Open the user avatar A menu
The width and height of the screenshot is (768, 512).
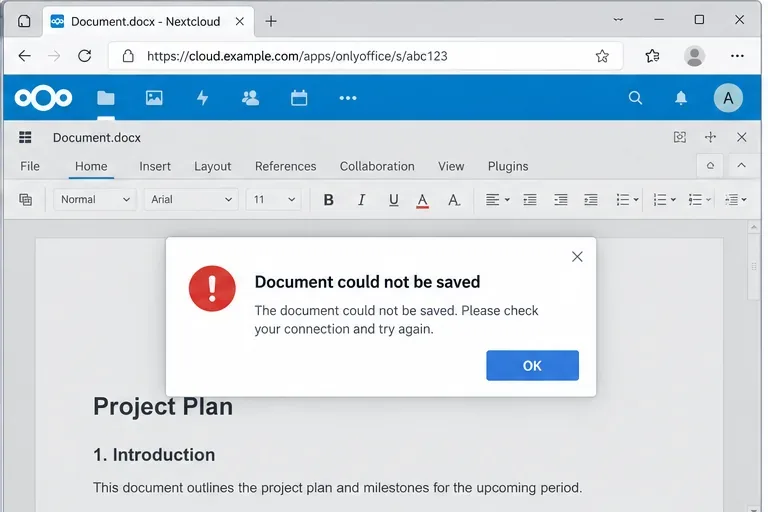pyautogui.click(x=728, y=98)
